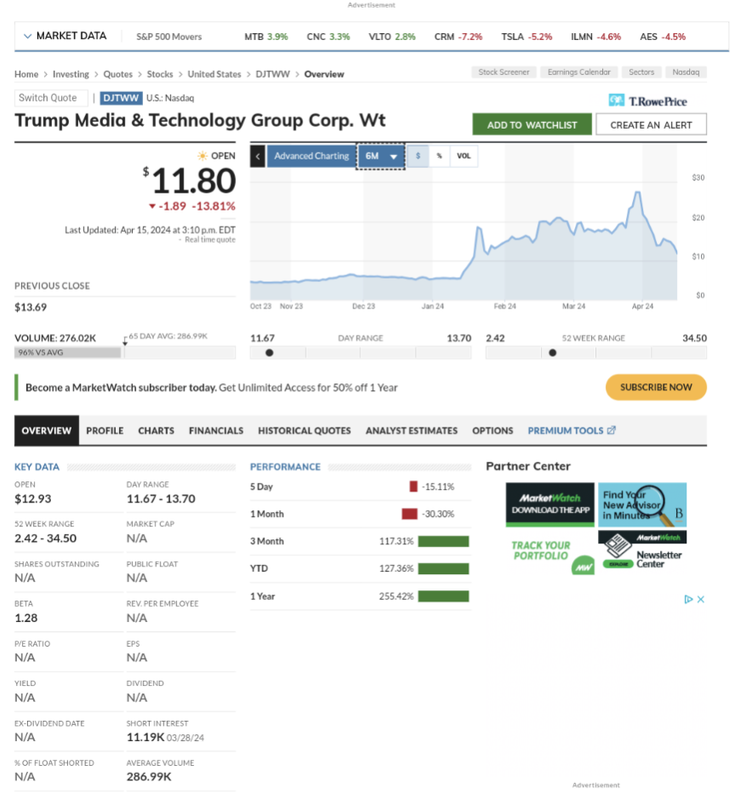The image size is (735, 800).
Task: Click Add to Watchlist button
Action: [532, 124]
